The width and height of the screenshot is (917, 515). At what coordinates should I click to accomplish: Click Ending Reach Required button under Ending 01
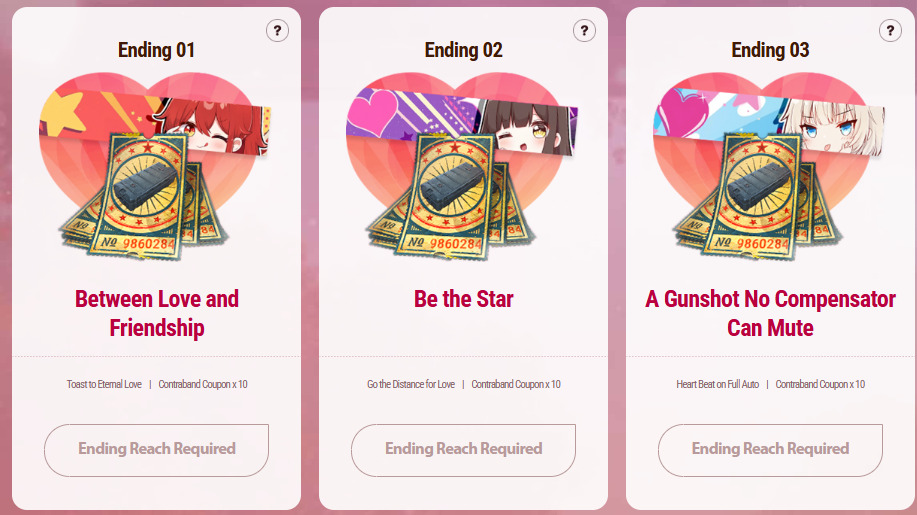click(x=156, y=450)
